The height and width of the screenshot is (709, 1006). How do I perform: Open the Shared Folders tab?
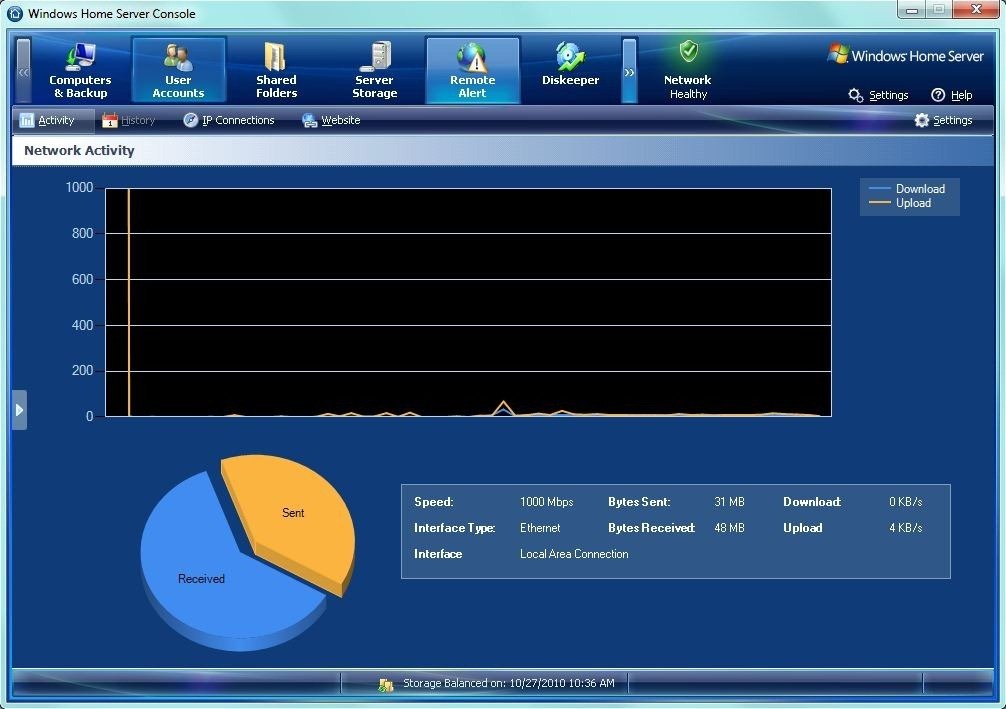pyautogui.click(x=277, y=69)
